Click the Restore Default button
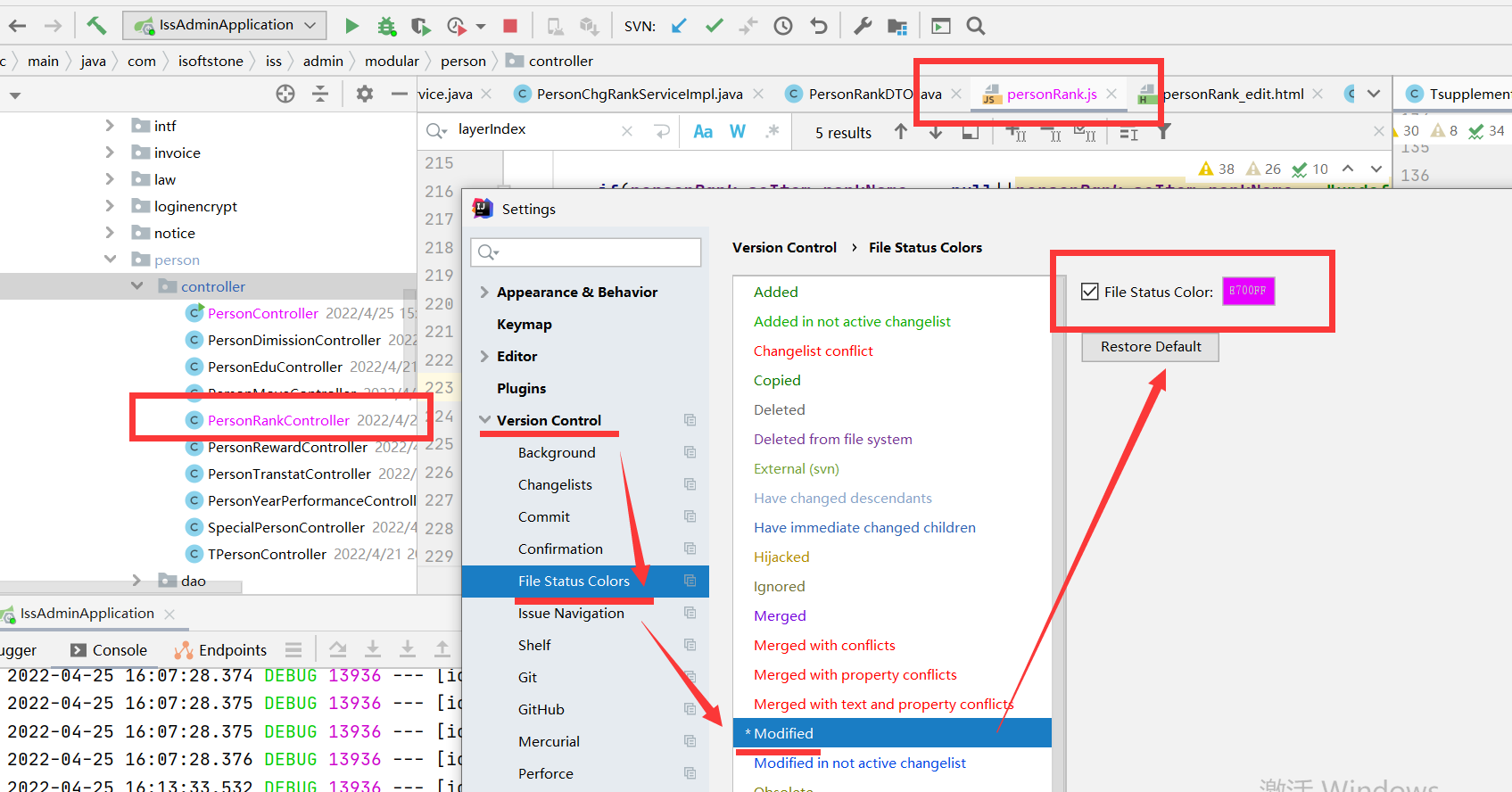The image size is (1512, 792). pos(1151,347)
